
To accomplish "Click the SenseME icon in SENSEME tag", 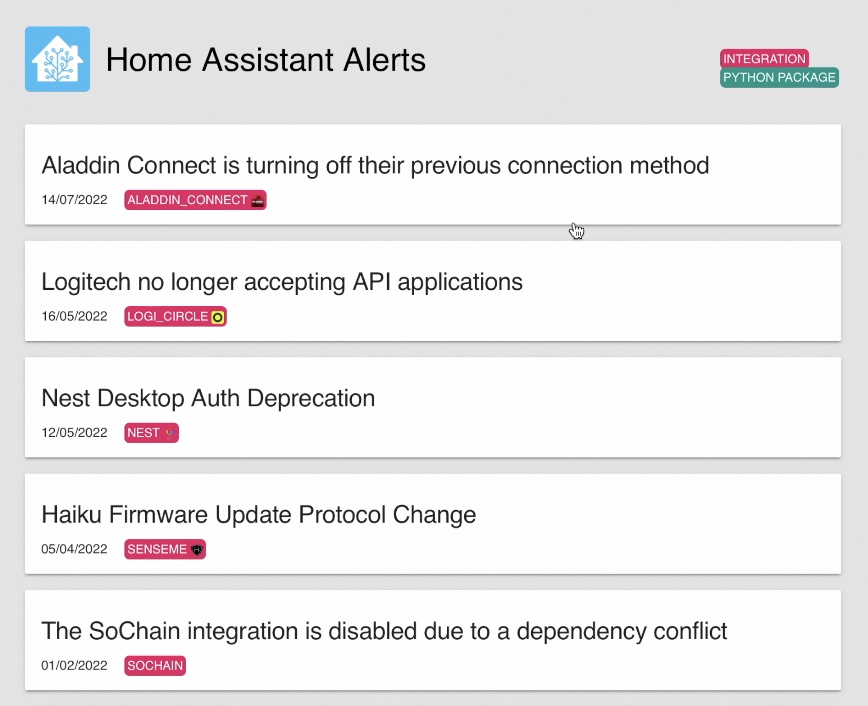I will pos(197,550).
